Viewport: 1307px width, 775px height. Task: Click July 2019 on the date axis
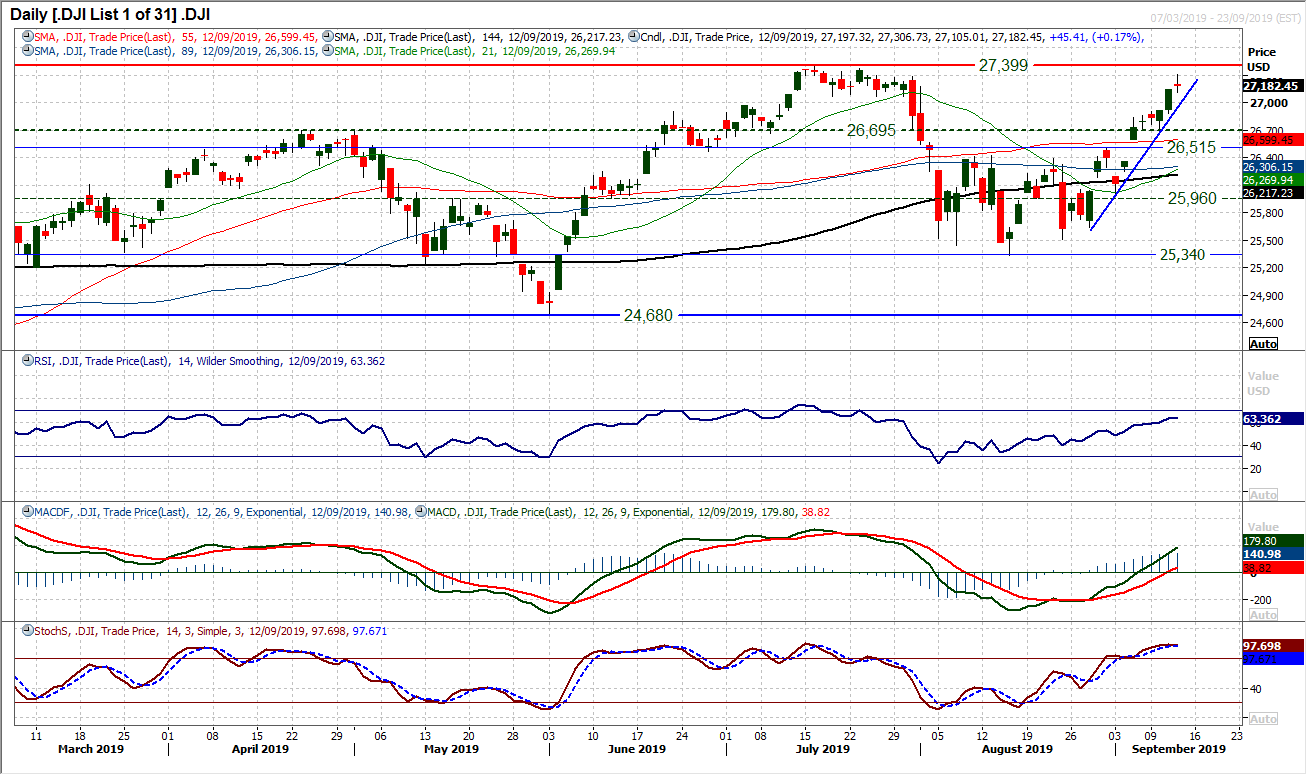[822, 749]
